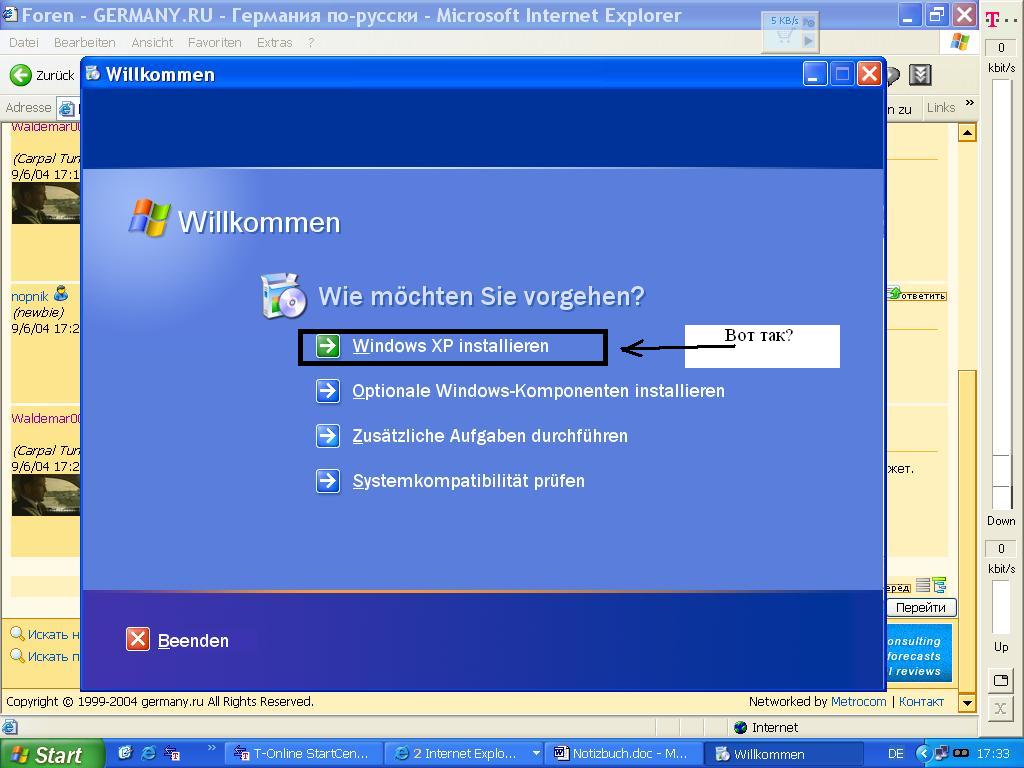Image resolution: width=1024 pixels, height=768 pixels.
Task: Click the T-Online logo in side panel
Action: click(x=1000, y=20)
